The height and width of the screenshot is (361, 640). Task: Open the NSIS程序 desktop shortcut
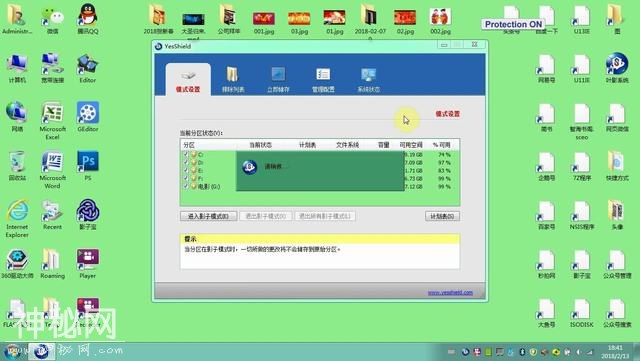point(581,215)
